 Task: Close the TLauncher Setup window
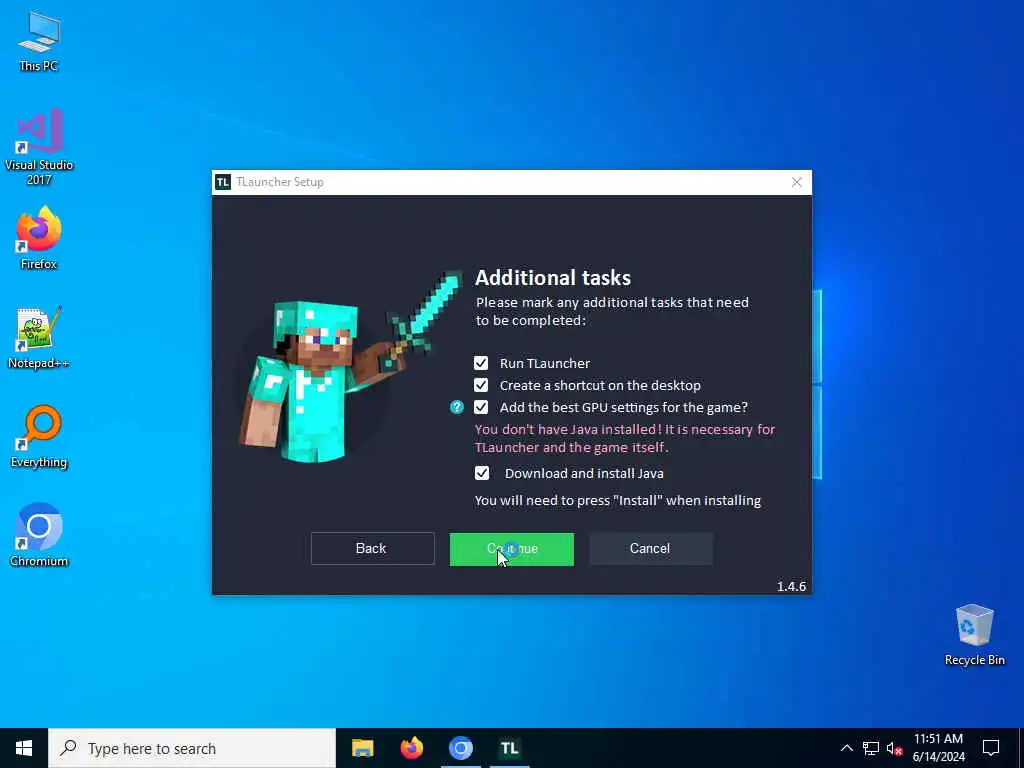click(x=796, y=182)
